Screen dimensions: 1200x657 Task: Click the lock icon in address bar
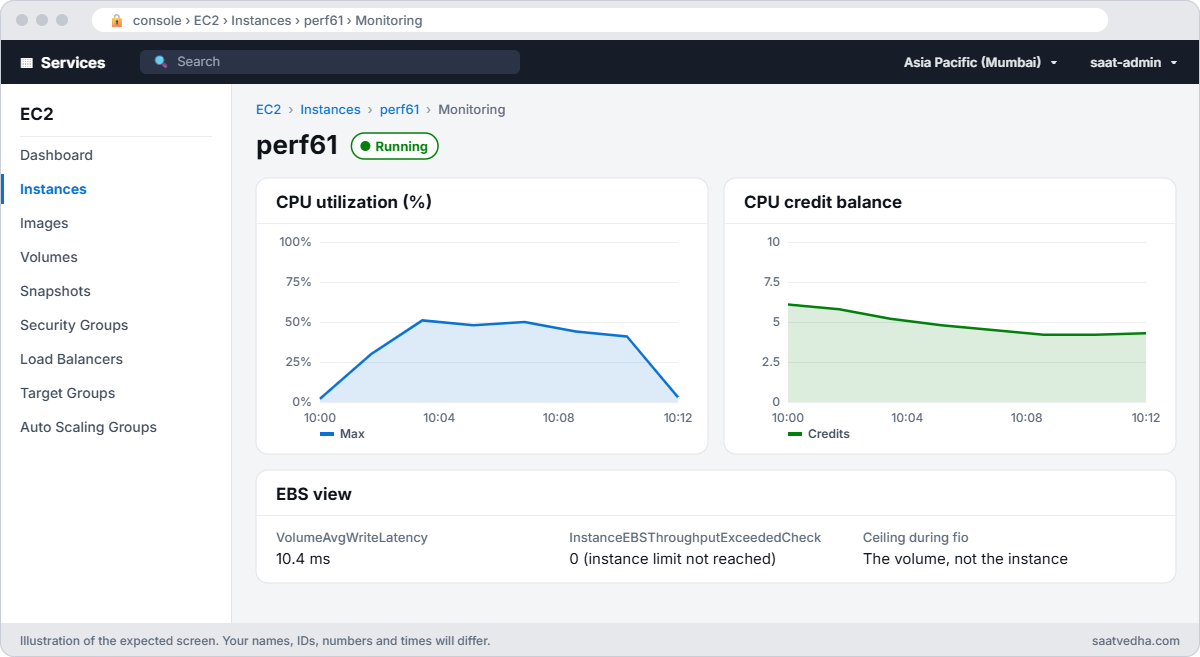(x=117, y=20)
